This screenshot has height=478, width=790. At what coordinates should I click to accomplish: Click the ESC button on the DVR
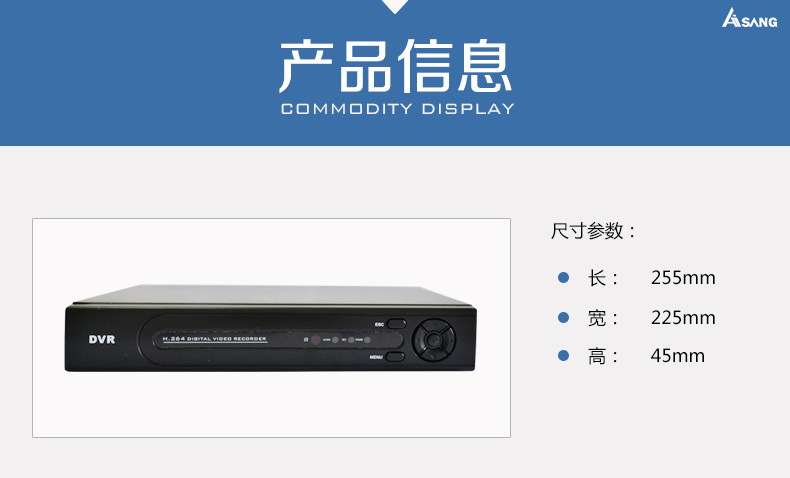coord(397,324)
